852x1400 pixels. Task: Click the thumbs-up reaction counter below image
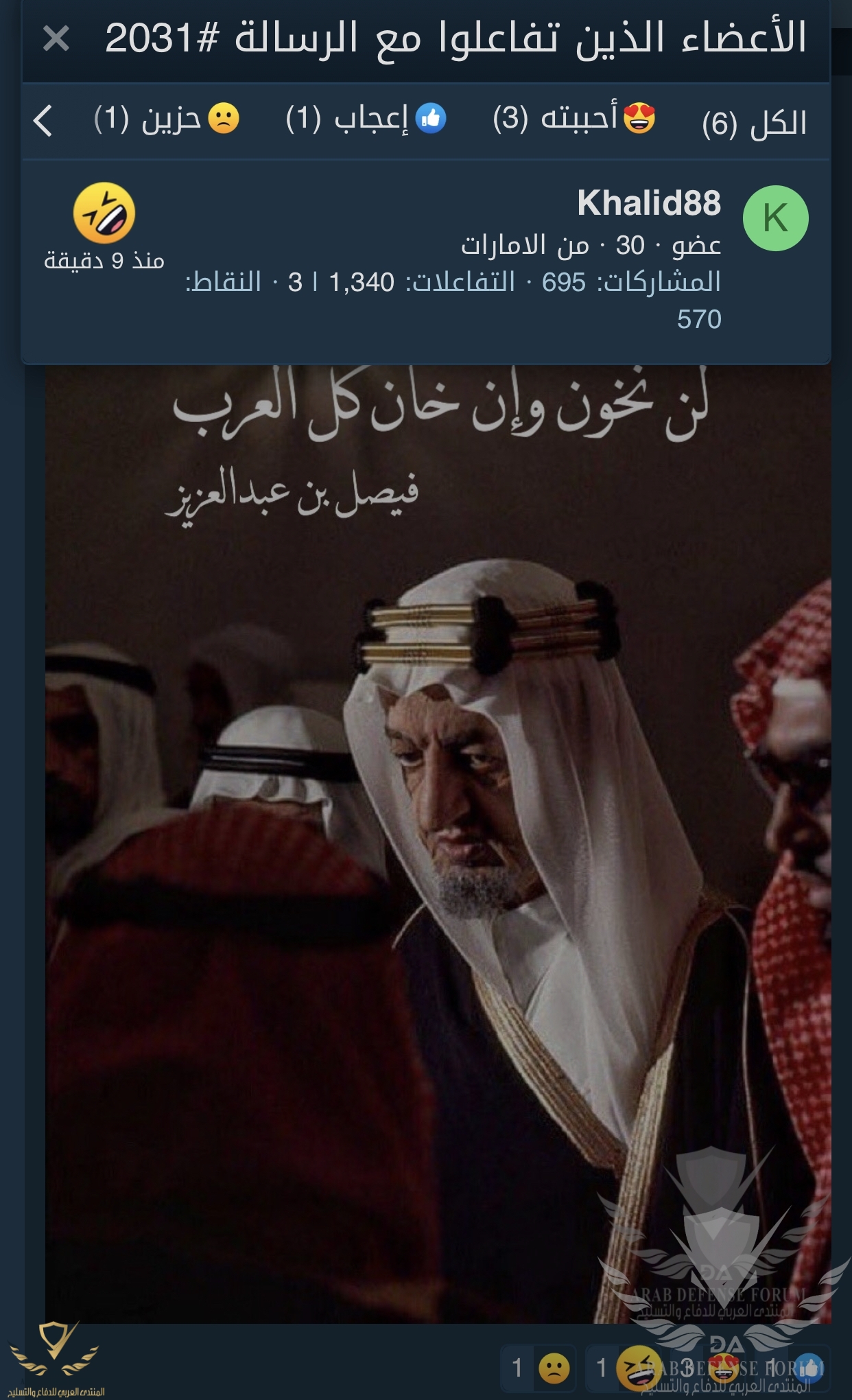coord(792,1368)
